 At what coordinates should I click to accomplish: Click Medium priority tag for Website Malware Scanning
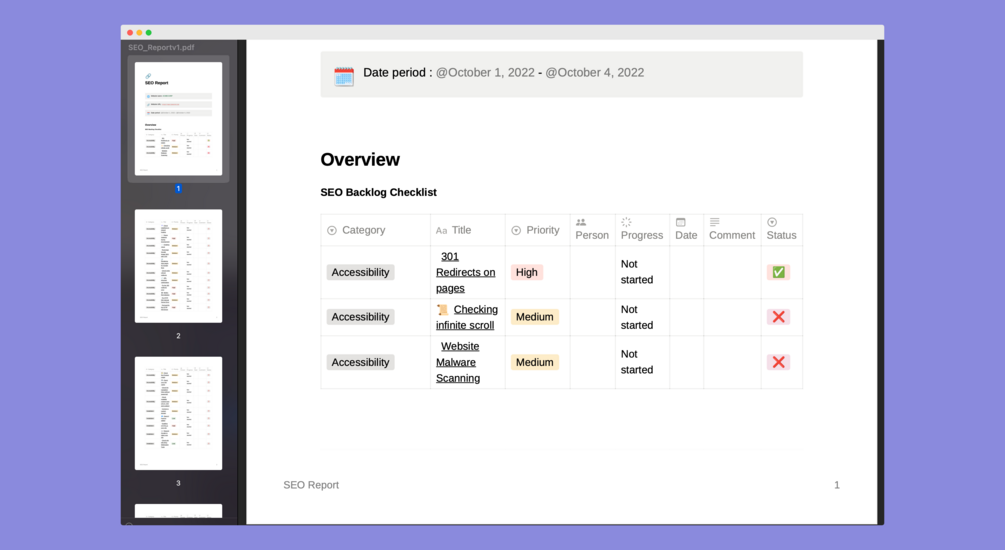point(535,362)
